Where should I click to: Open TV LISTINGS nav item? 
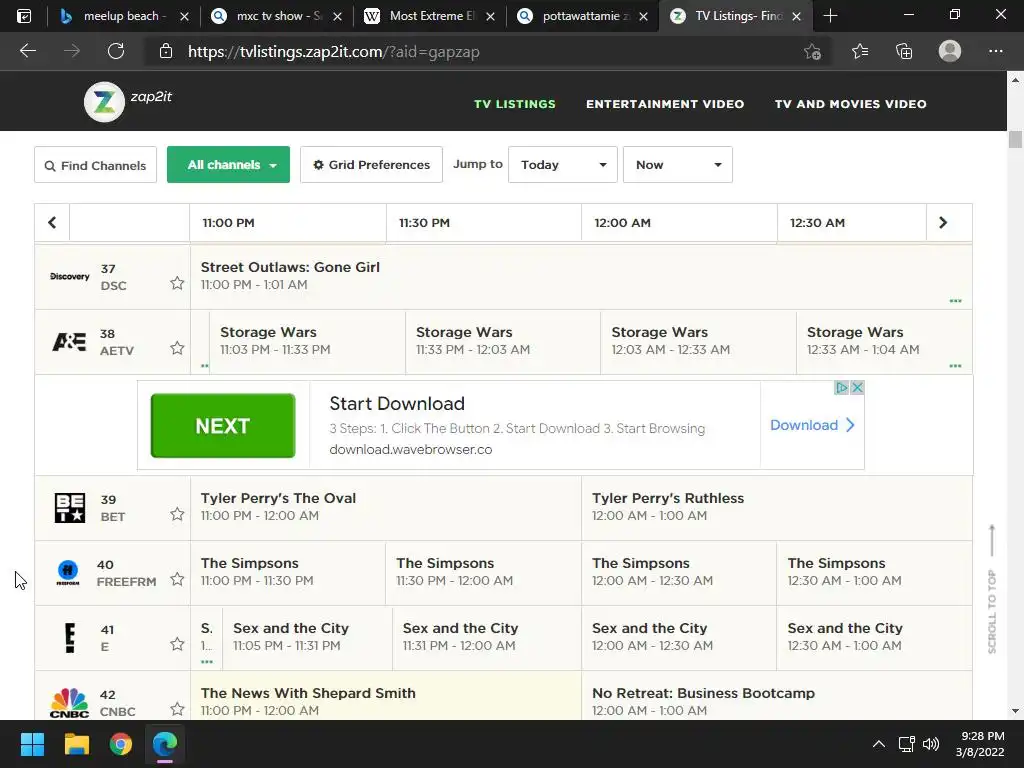click(515, 104)
